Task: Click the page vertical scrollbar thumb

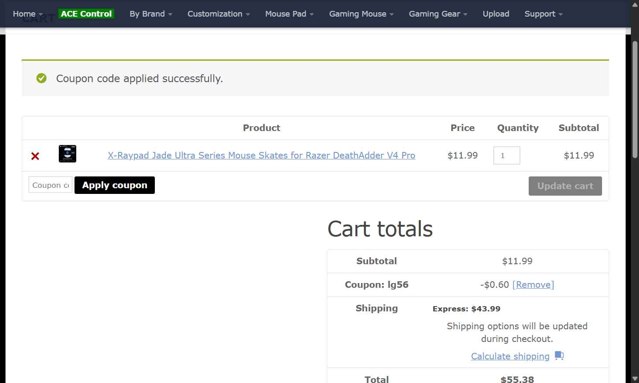Action: 635,99
